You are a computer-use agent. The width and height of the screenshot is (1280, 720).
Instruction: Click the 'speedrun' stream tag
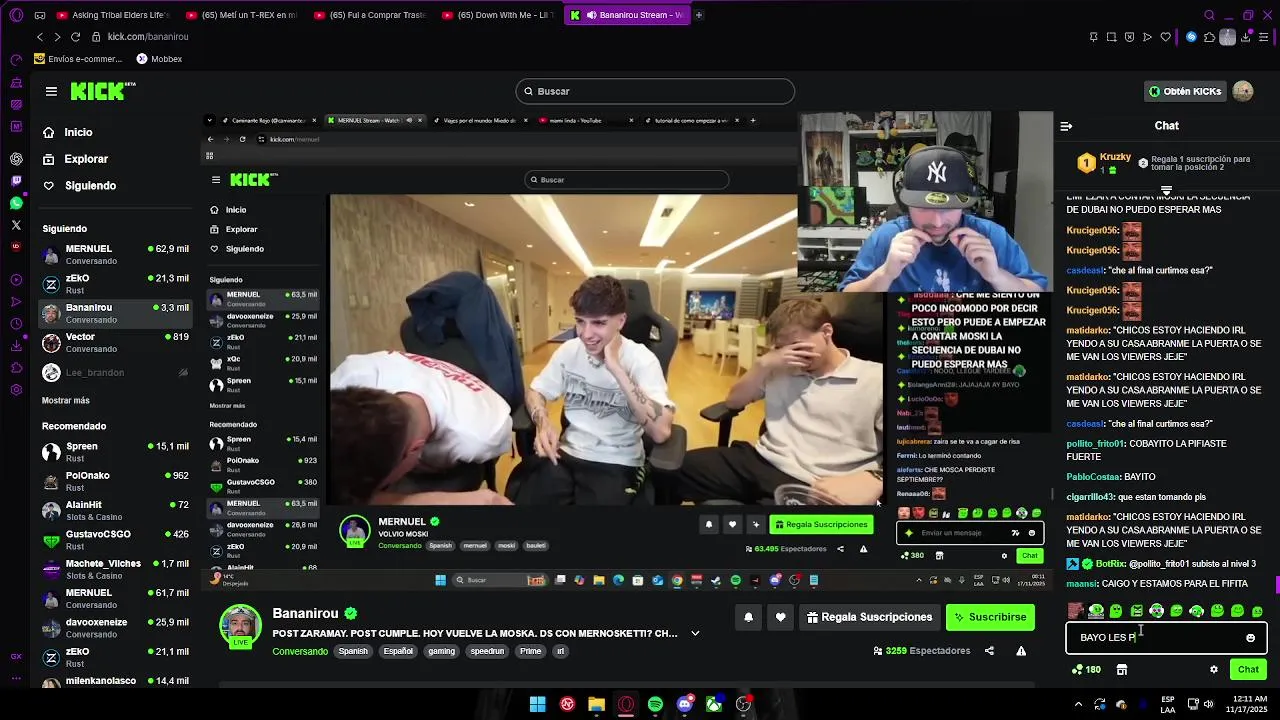pyautogui.click(x=488, y=651)
